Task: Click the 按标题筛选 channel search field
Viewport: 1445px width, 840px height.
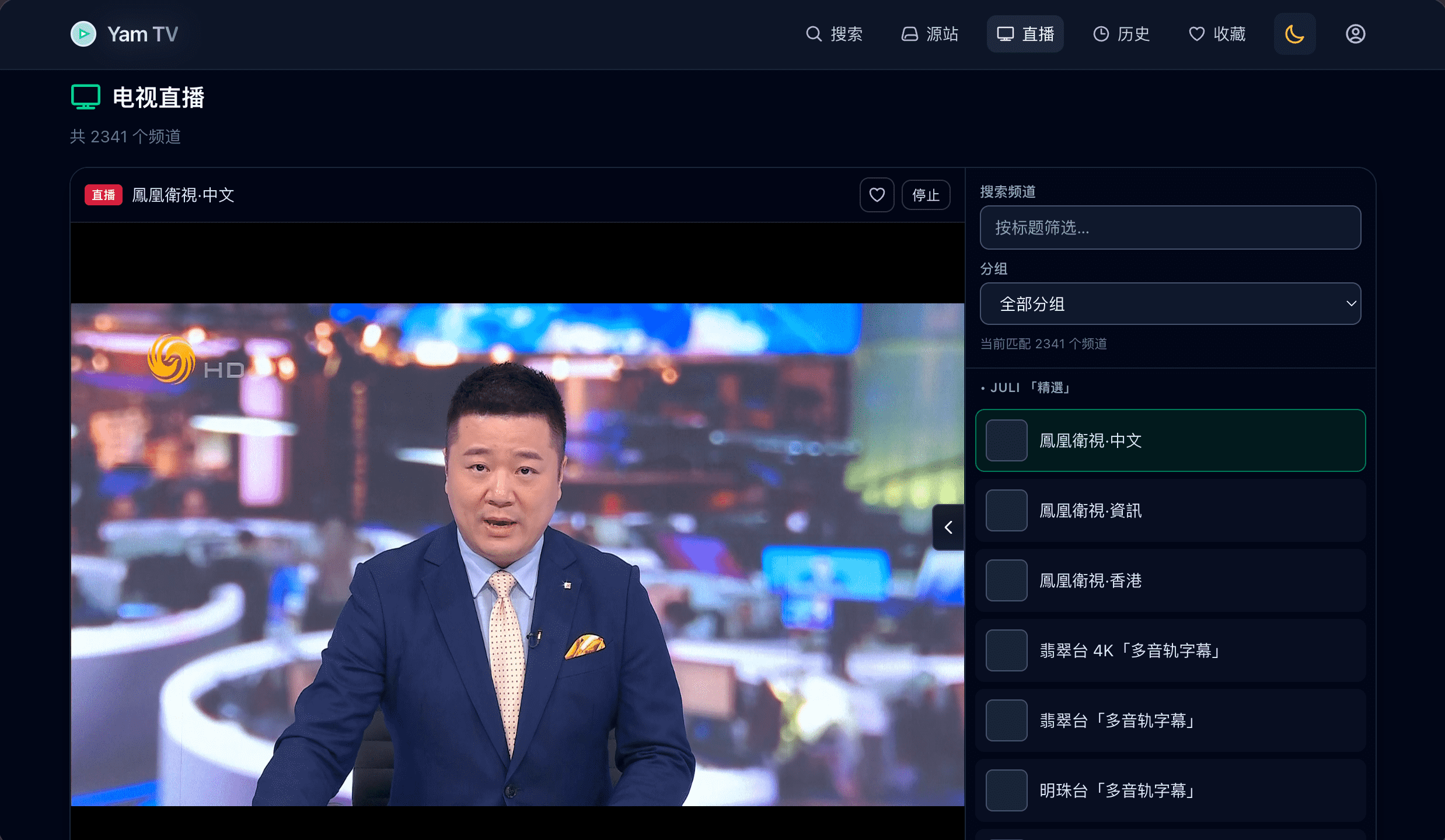Action: (1170, 228)
